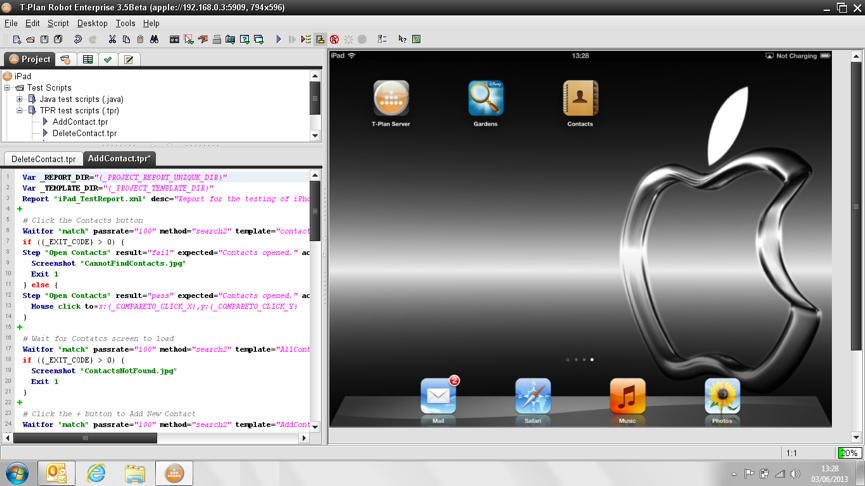The image size is (865, 486).
Task: Tap Gardens app on iPad screen
Action: (485, 98)
